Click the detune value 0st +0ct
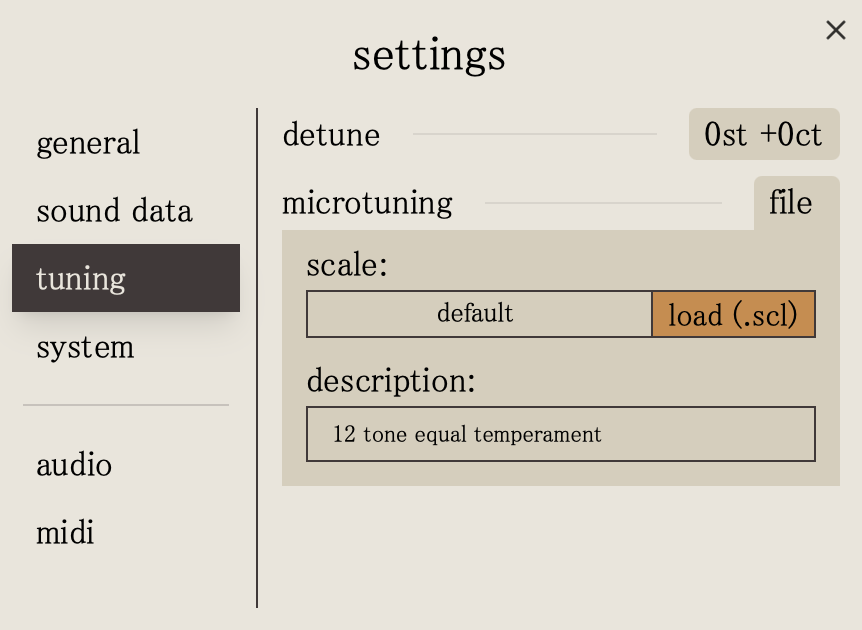862x630 pixels. pos(763,134)
